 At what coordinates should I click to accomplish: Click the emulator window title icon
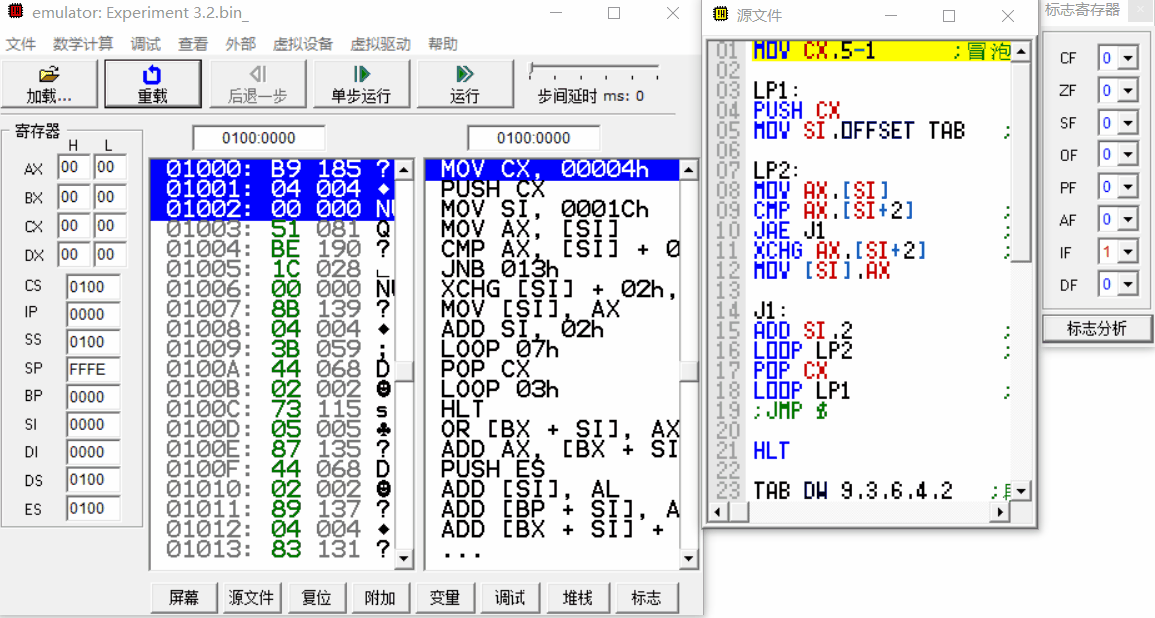coord(15,13)
